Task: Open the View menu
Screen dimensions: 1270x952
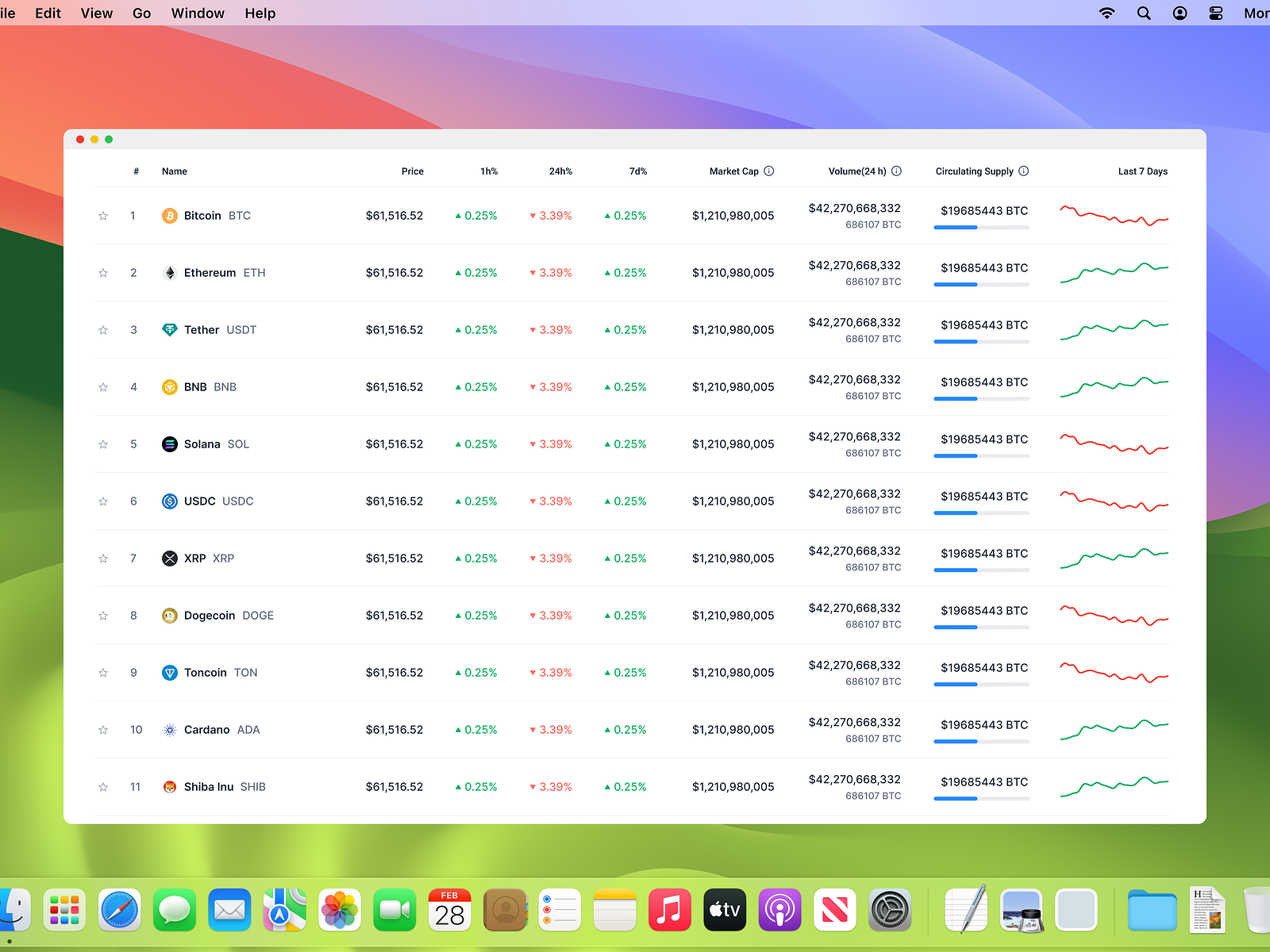Action: [97, 13]
